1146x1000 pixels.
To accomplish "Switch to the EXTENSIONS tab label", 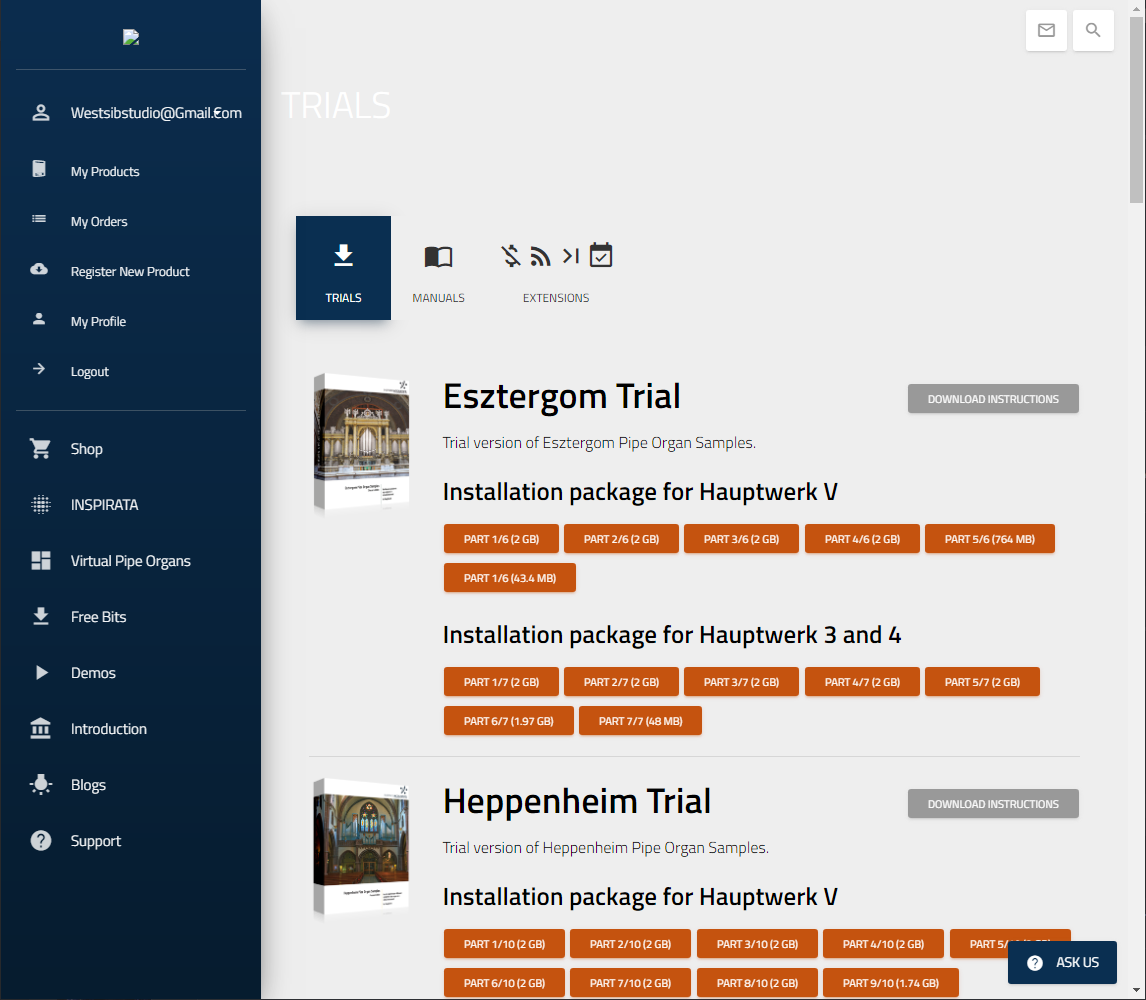I will [555, 298].
